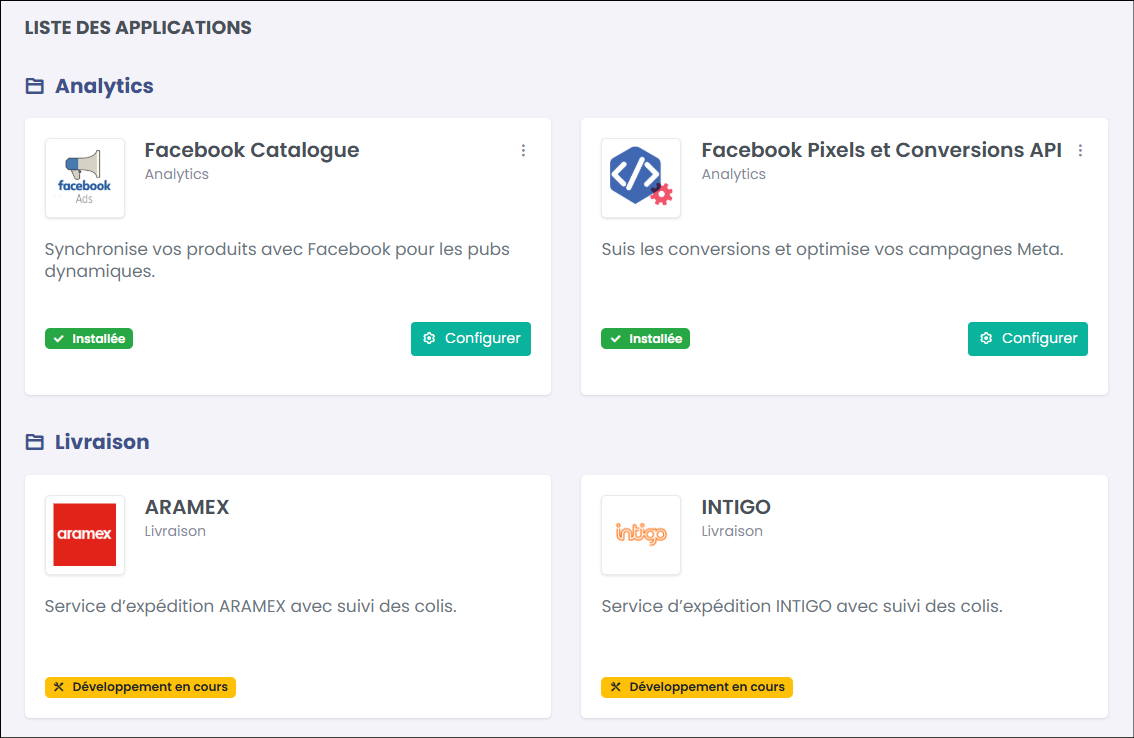Open the ARAMEX app title

(x=187, y=507)
